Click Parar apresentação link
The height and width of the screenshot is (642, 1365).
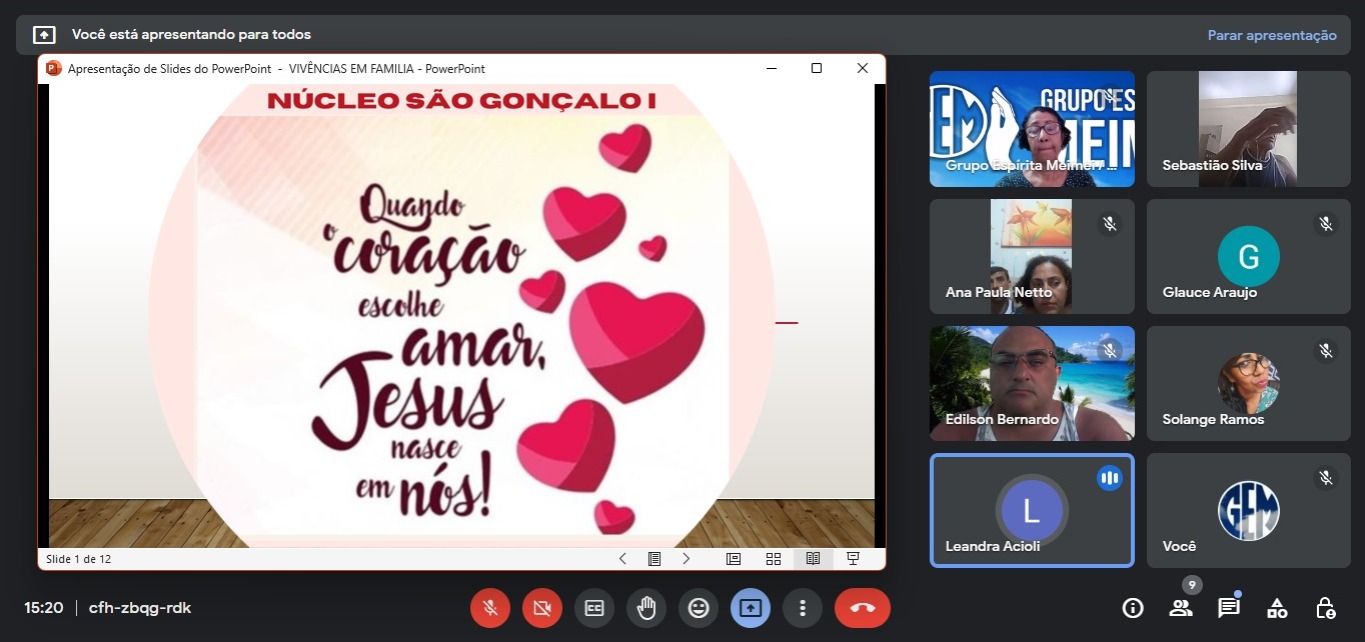pyautogui.click(x=1271, y=35)
